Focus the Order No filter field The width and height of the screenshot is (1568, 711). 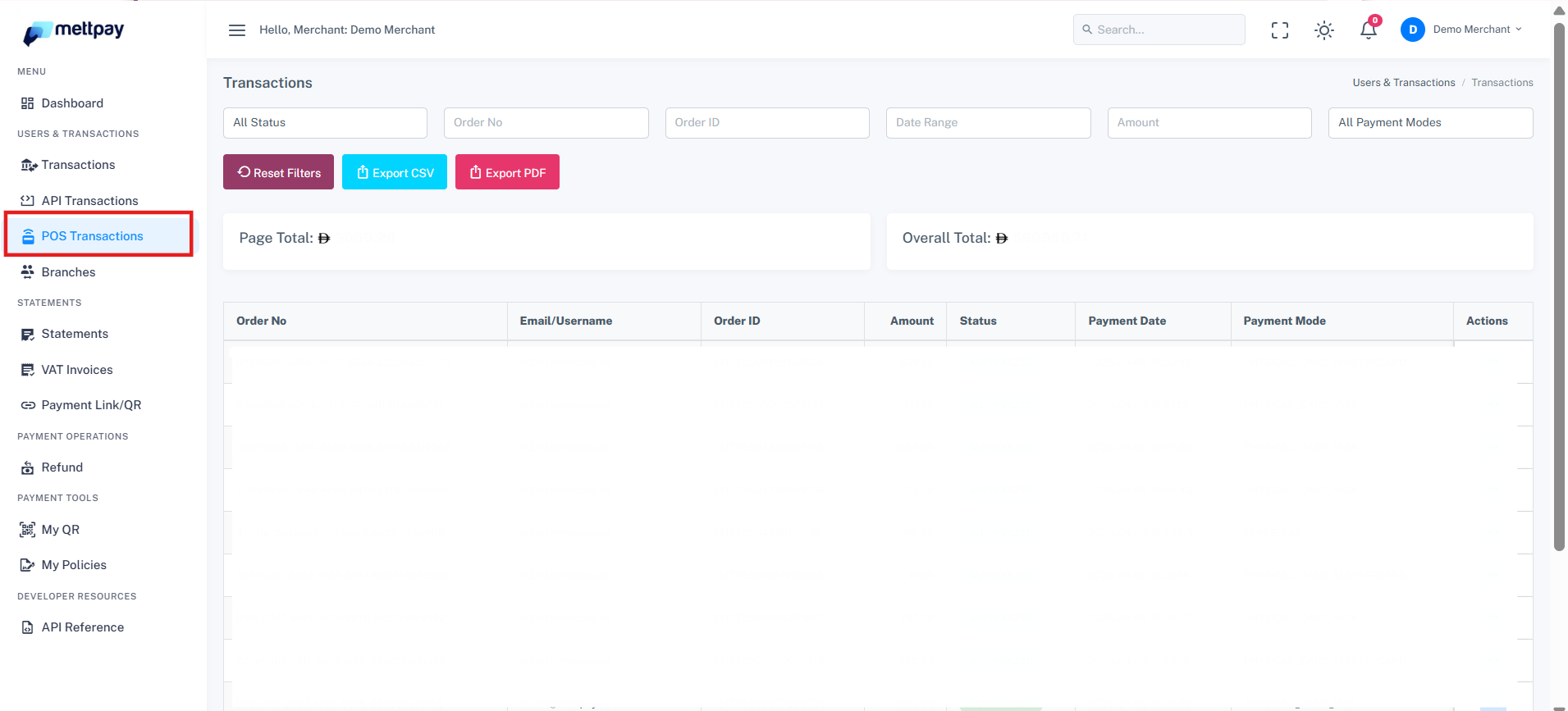[x=546, y=123]
